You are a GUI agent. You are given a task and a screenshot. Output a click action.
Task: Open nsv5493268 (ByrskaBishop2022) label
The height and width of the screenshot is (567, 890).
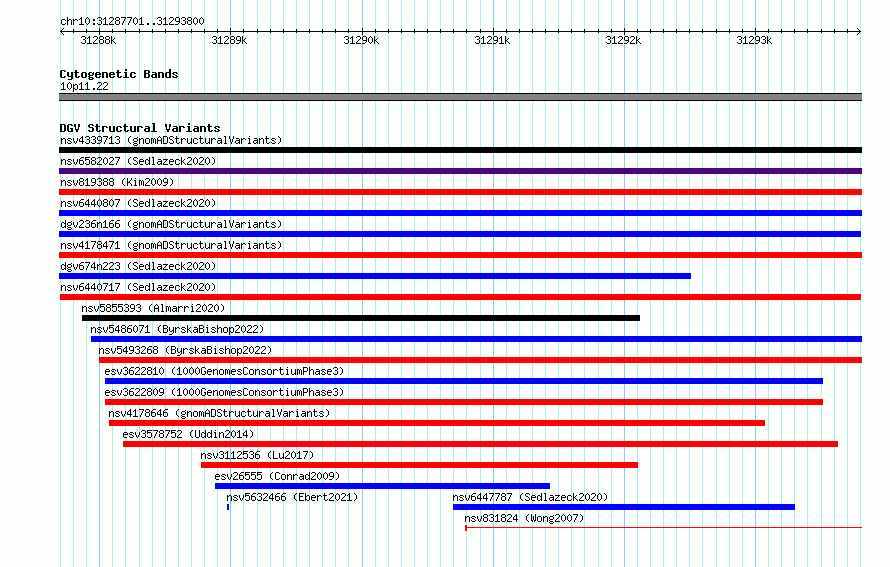click(185, 350)
